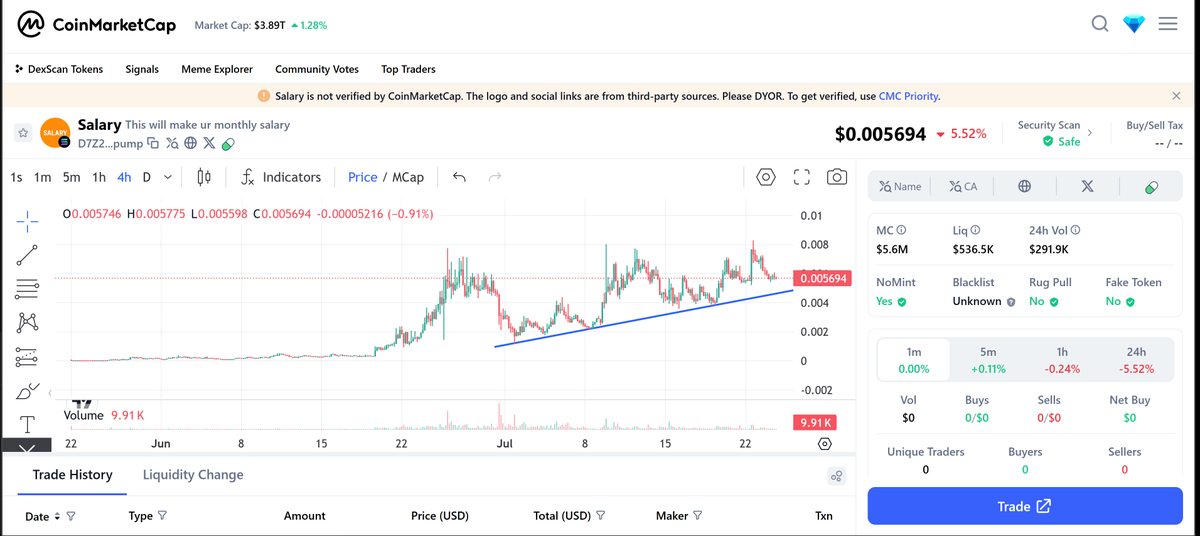Click green pill link in info panel
The image size is (1200, 536).
pyautogui.click(x=1150, y=186)
